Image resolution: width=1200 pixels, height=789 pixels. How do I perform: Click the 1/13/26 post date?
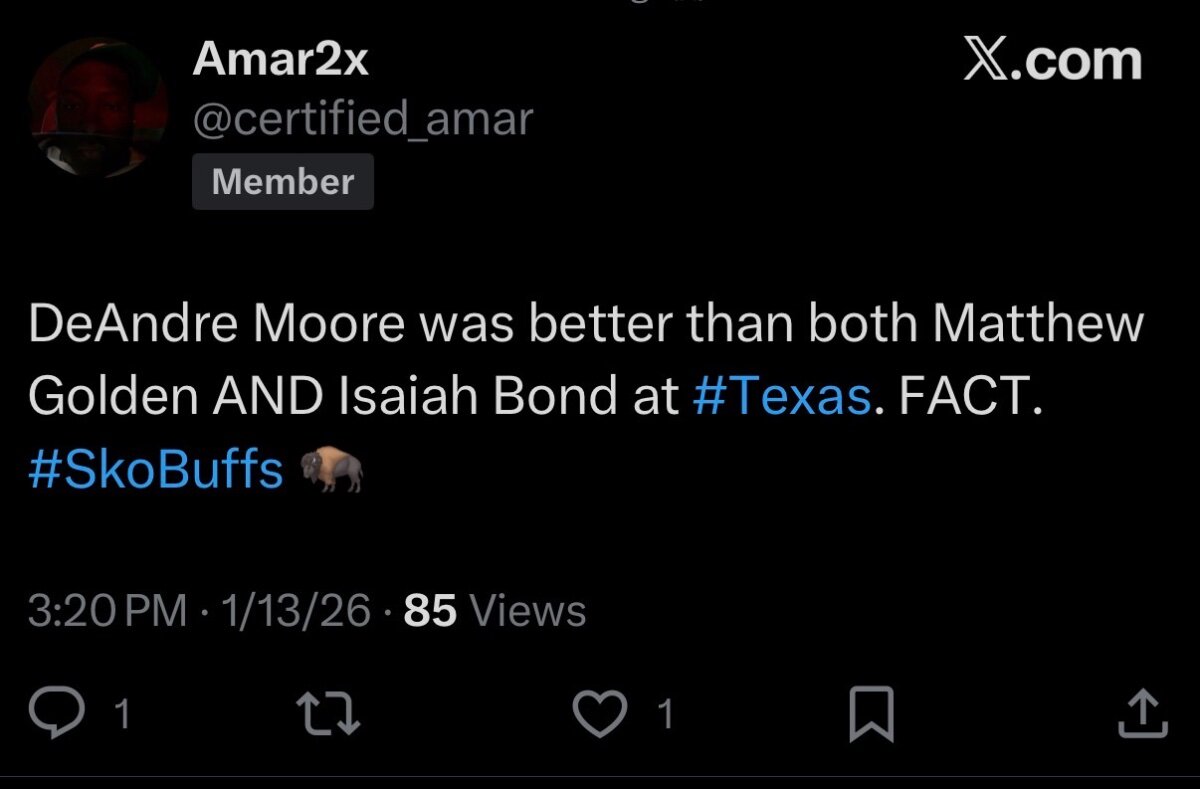tap(297, 610)
